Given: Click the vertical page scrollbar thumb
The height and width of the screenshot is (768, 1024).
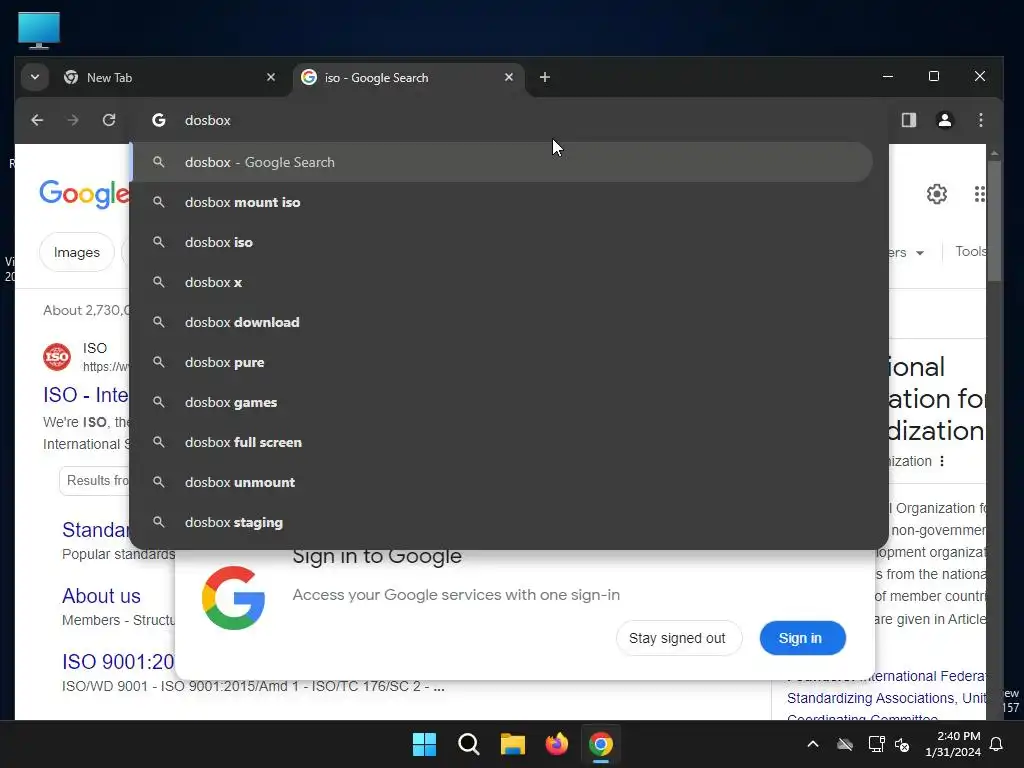Looking at the screenshot, I should click(x=994, y=221).
